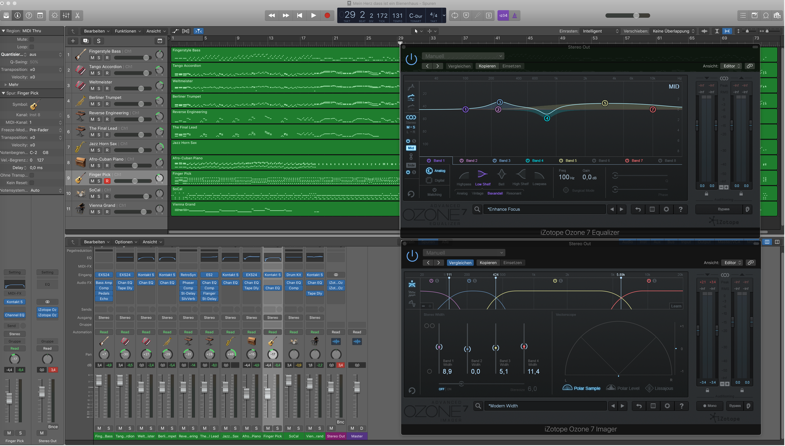Screen dimensions: 785x446
Task: Adjust the Weltmeister track volume slider
Action: (x=133, y=89)
